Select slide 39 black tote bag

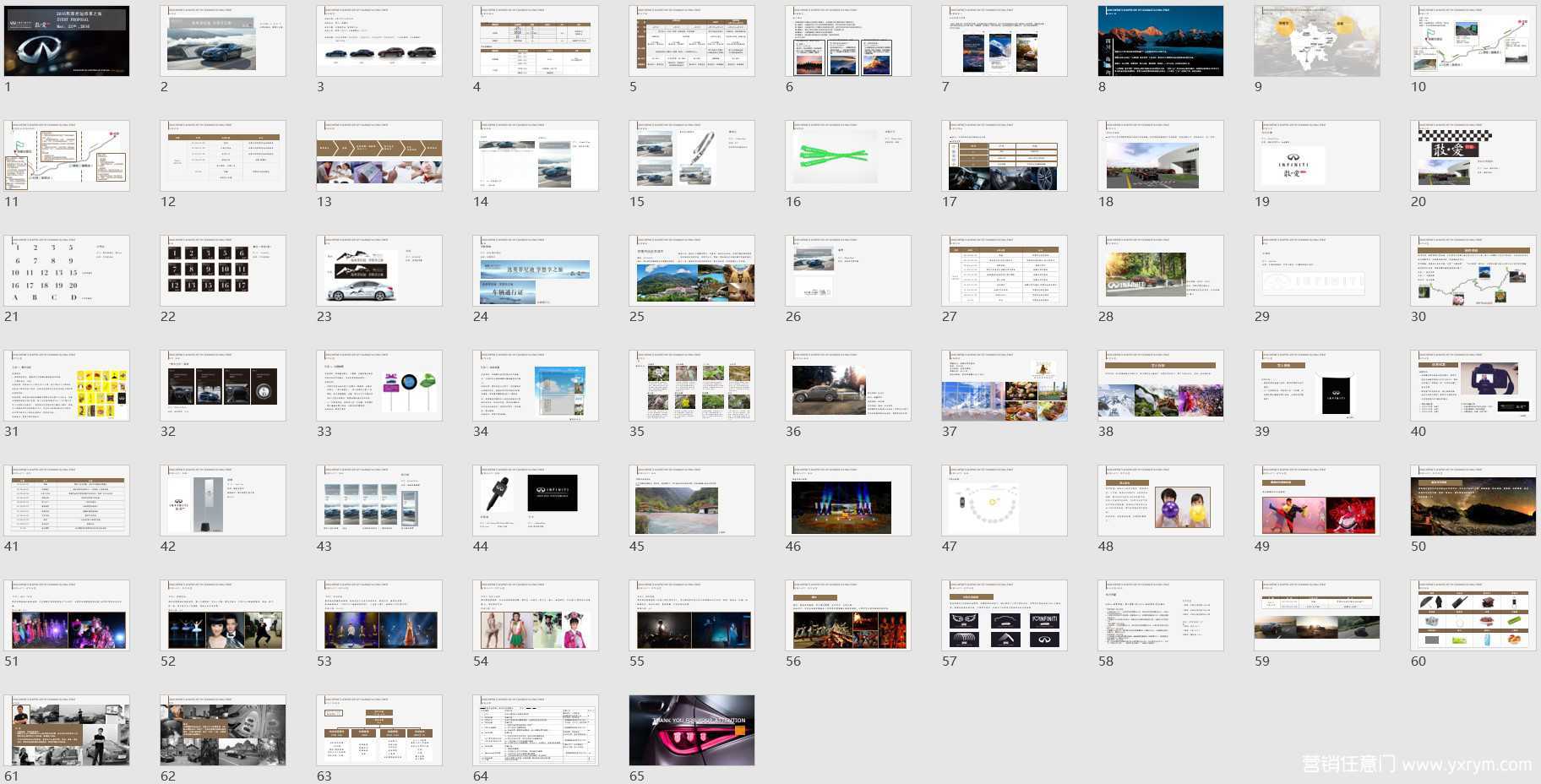1317,386
